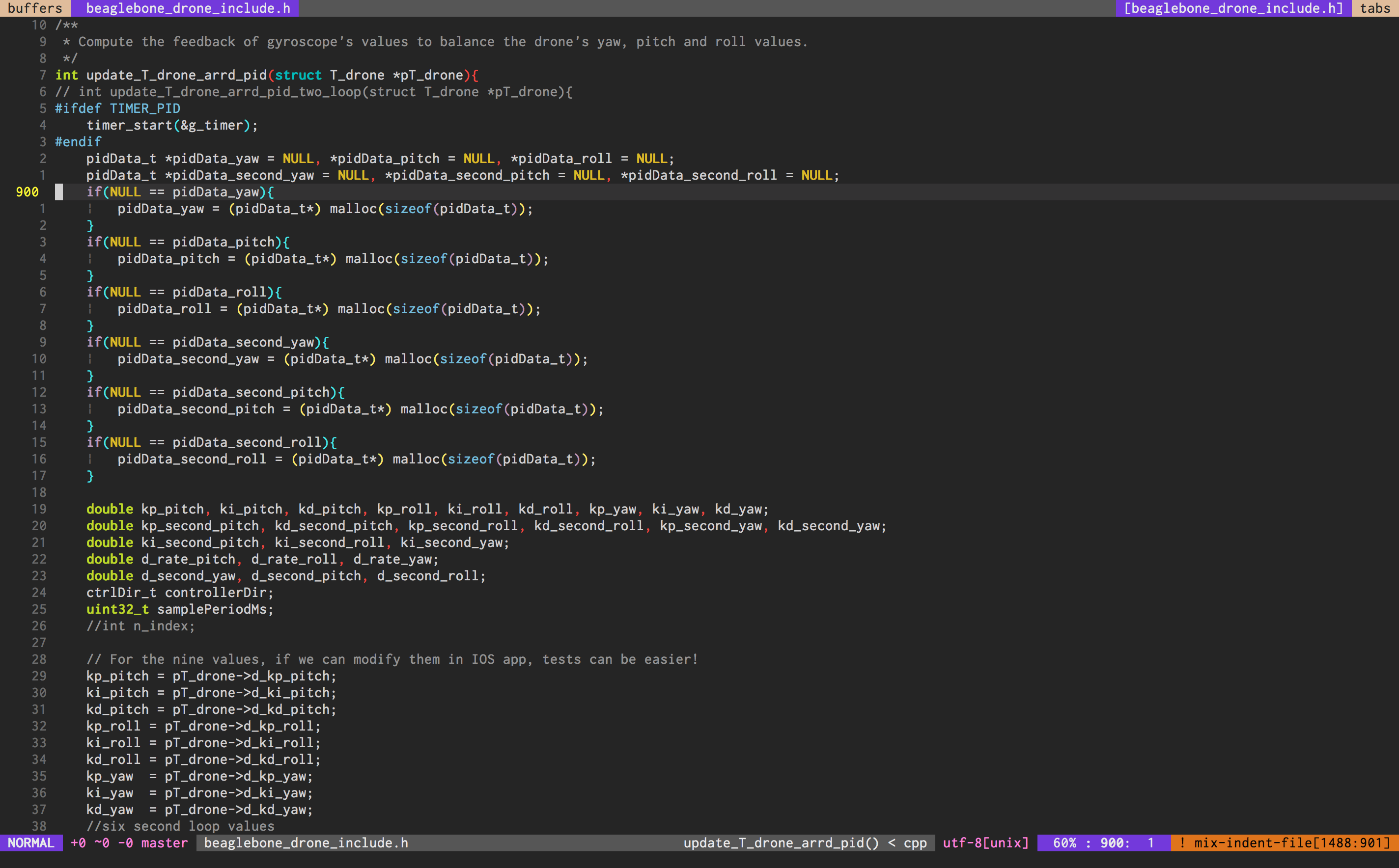Click the +0 added lines indicator
Screen dimensions: 1399x868
click(x=78, y=843)
